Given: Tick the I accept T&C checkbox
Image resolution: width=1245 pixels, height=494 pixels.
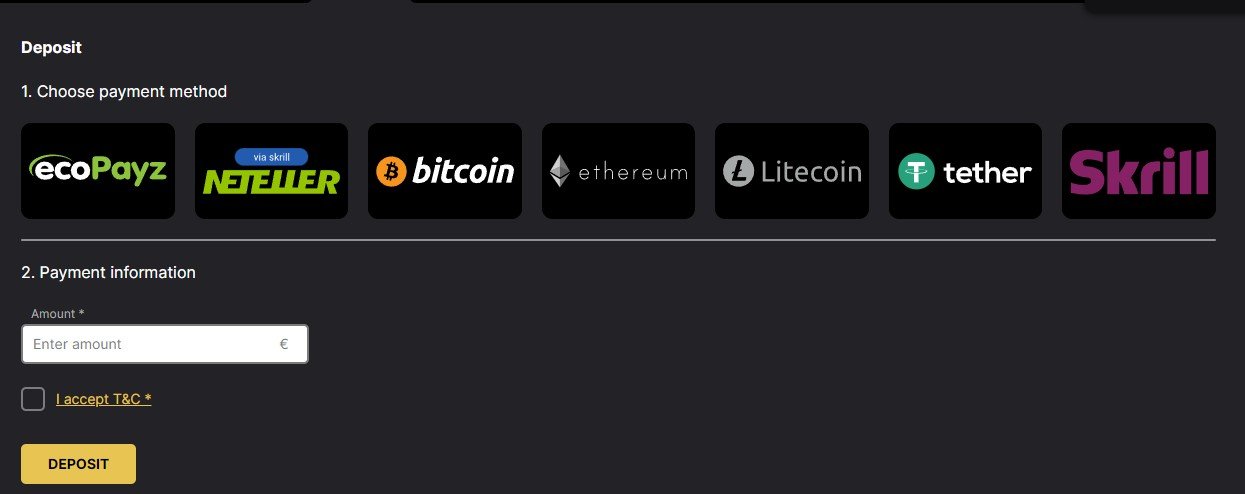Looking at the screenshot, I should [33, 399].
